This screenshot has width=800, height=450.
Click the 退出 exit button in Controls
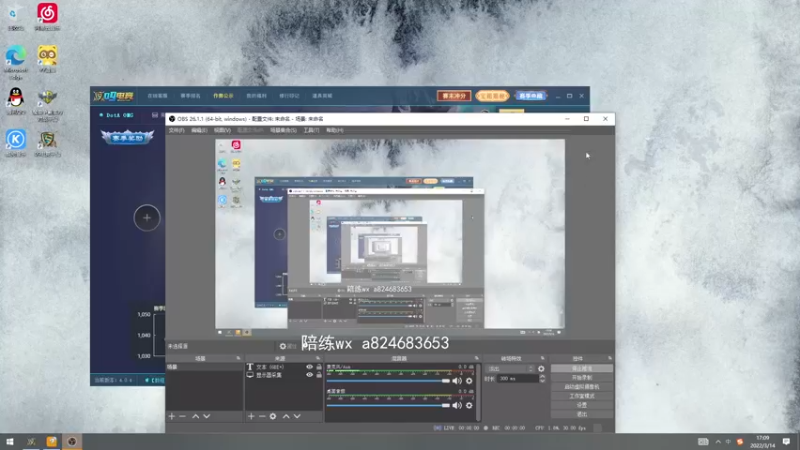tap(582, 414)
